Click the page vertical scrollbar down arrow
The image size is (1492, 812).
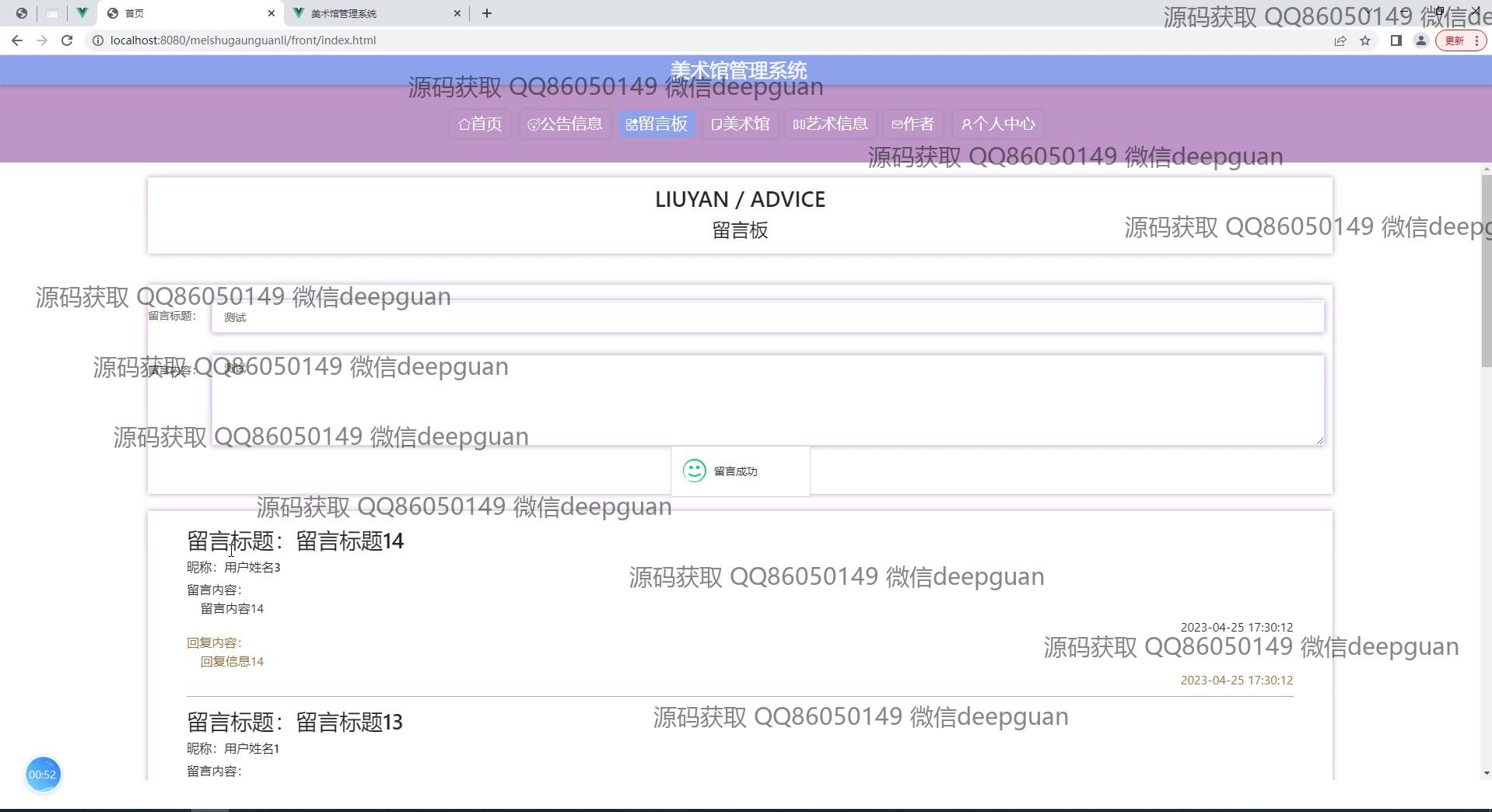pyautogui.click(x=1486, y=773)
